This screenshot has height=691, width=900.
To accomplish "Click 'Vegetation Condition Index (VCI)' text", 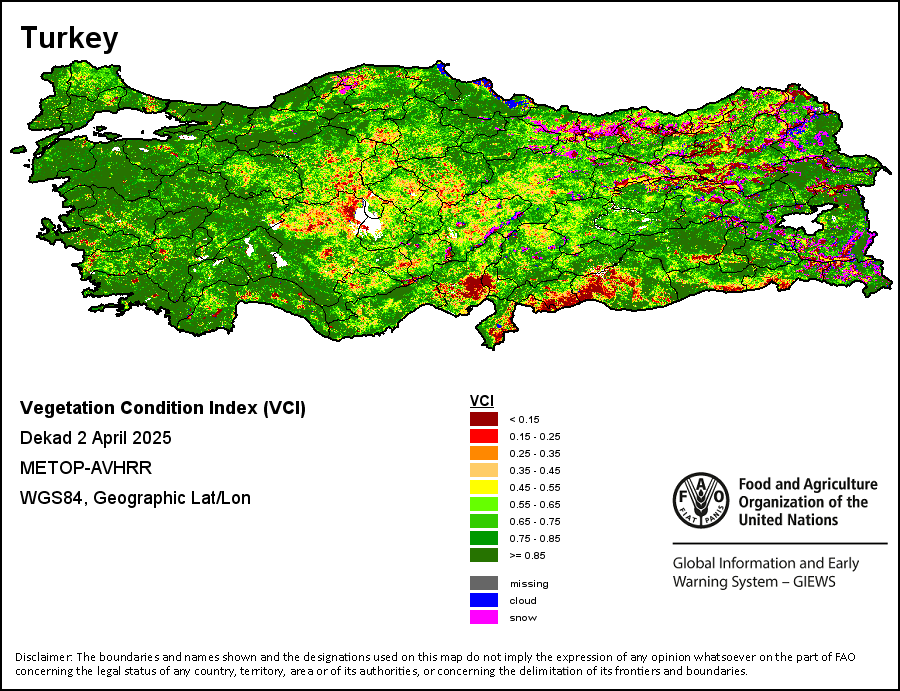I will point(163,408).
